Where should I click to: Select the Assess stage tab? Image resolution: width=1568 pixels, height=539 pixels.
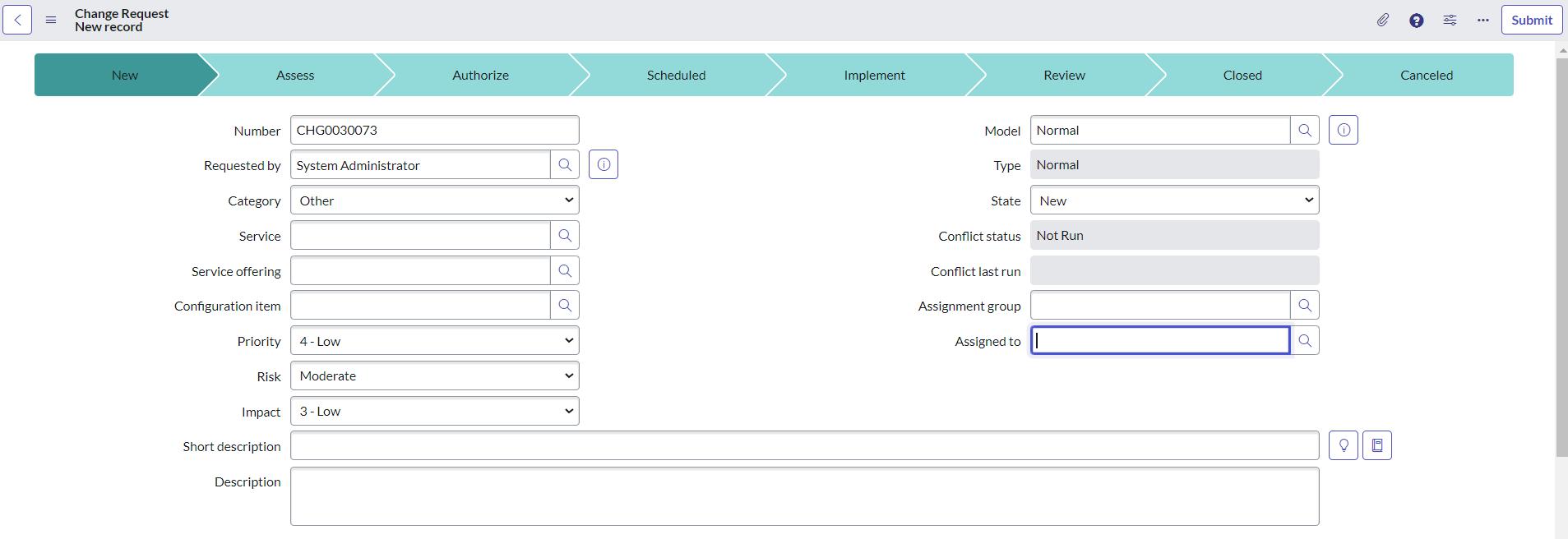[295, 75]
